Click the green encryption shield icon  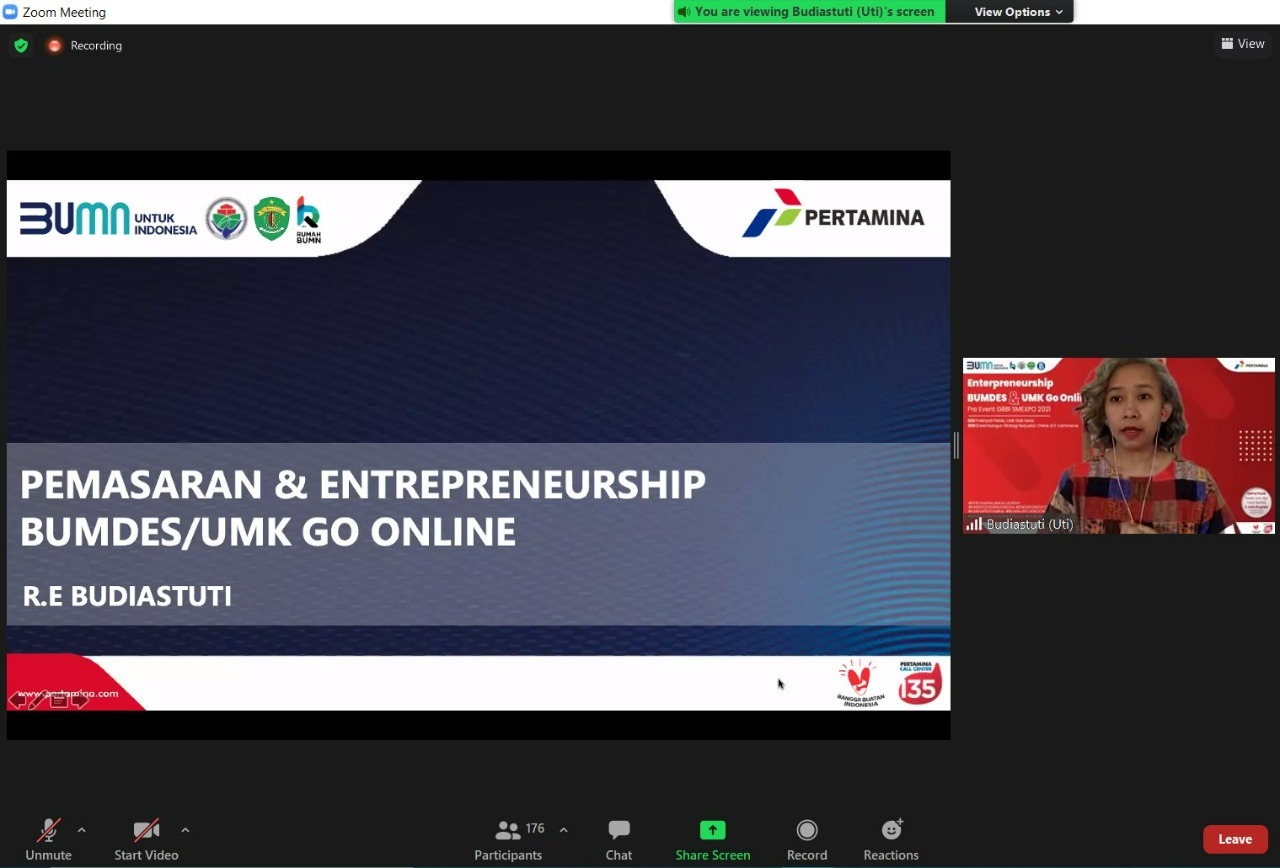(20, 45)
